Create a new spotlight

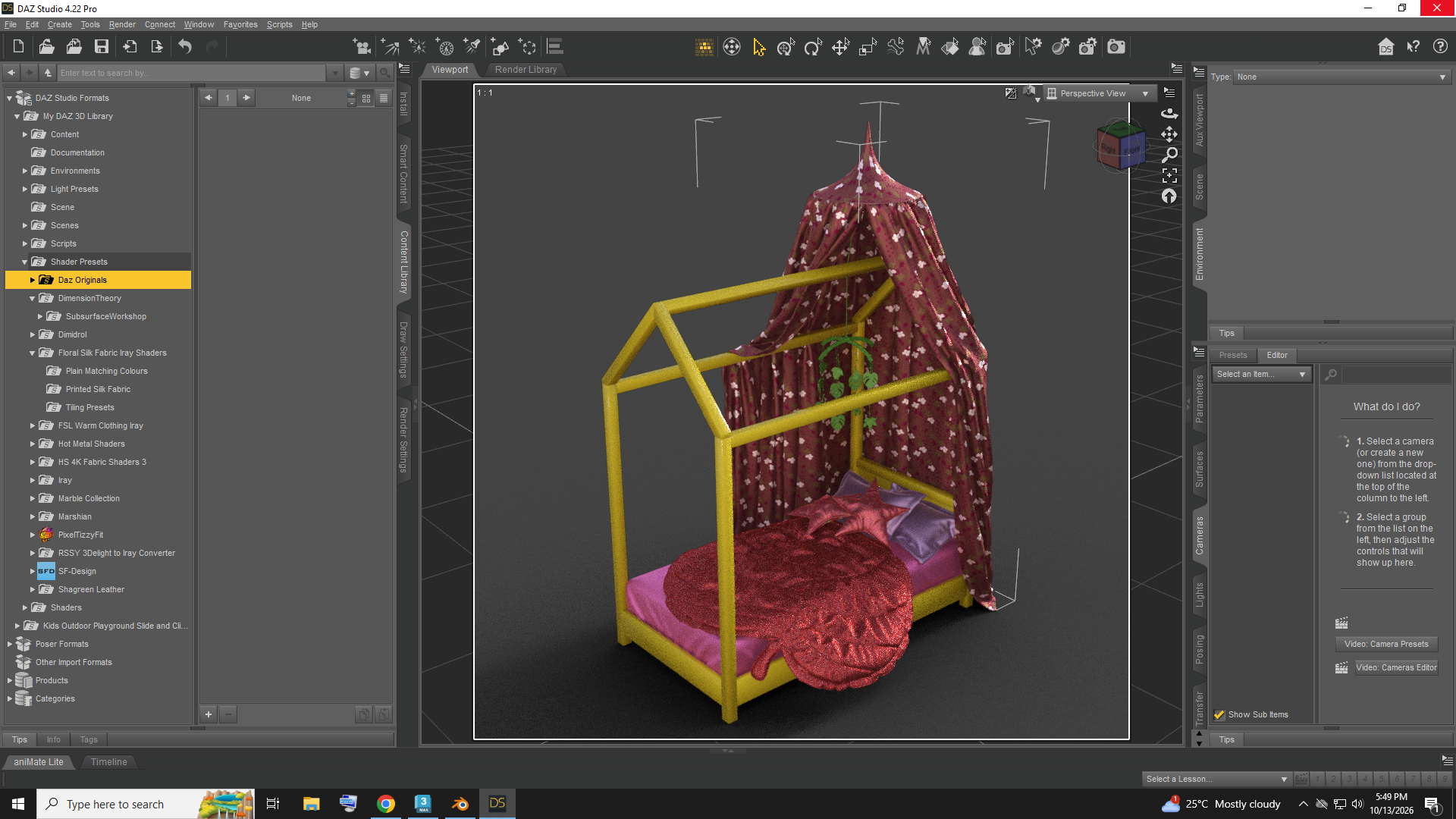pos(472,47)
